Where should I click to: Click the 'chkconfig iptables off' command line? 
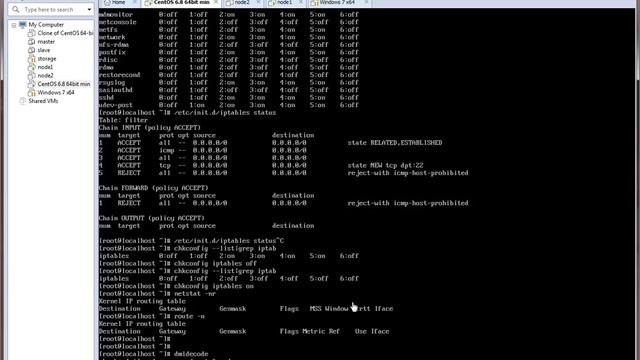216,264
